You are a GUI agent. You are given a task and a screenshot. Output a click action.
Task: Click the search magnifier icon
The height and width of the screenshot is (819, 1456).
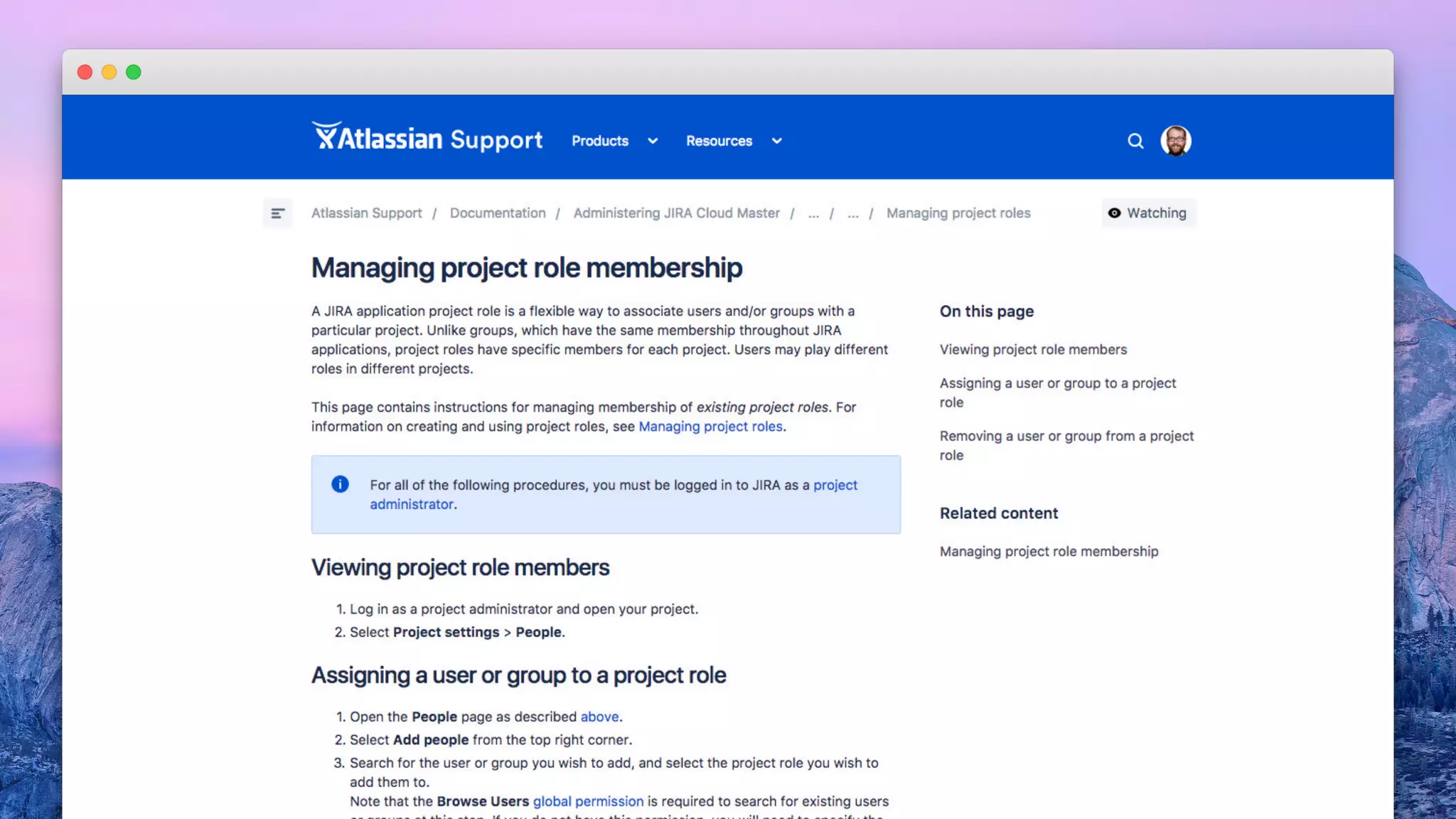click(x=1135, y=141)
